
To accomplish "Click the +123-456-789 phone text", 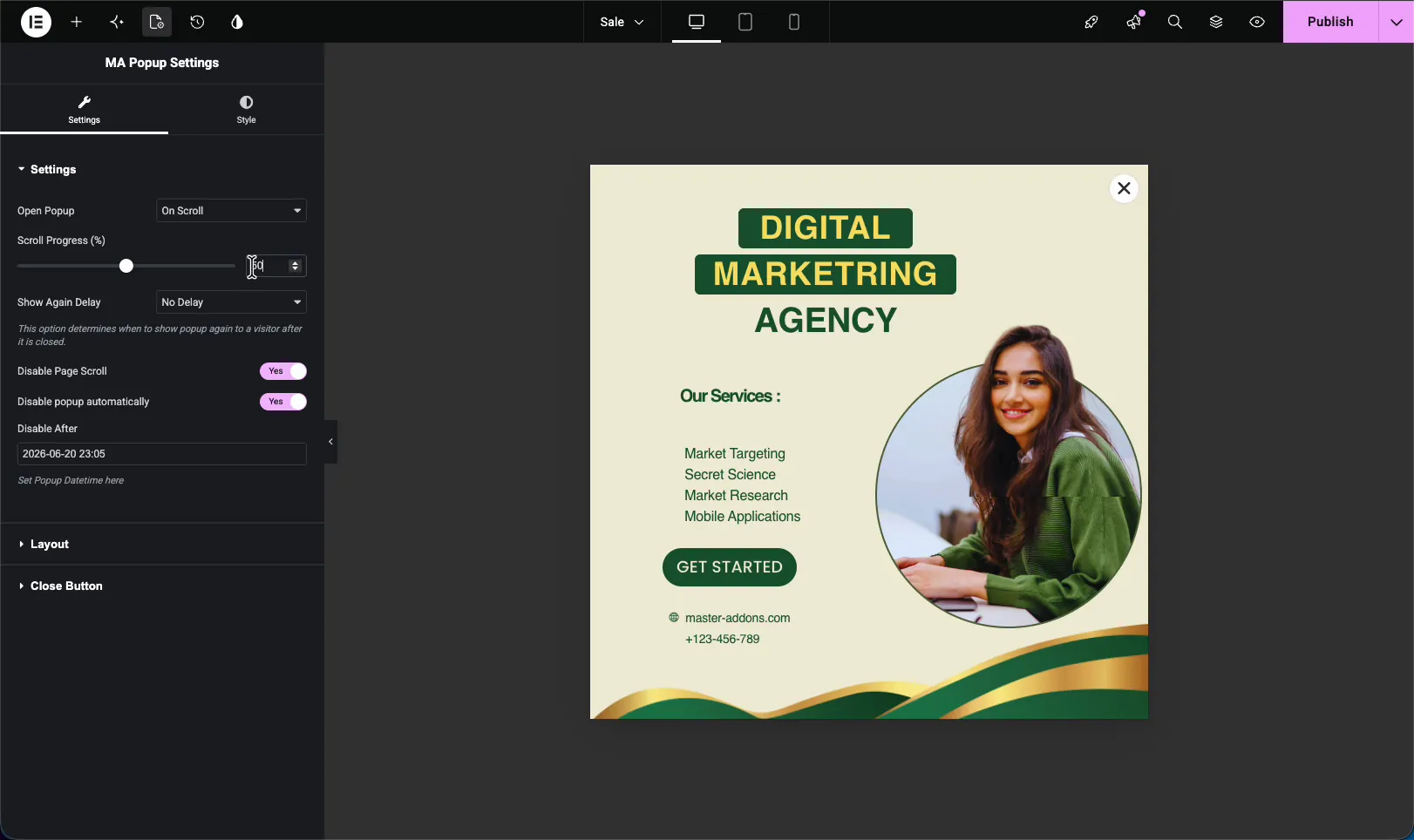I will click(722, 640).
